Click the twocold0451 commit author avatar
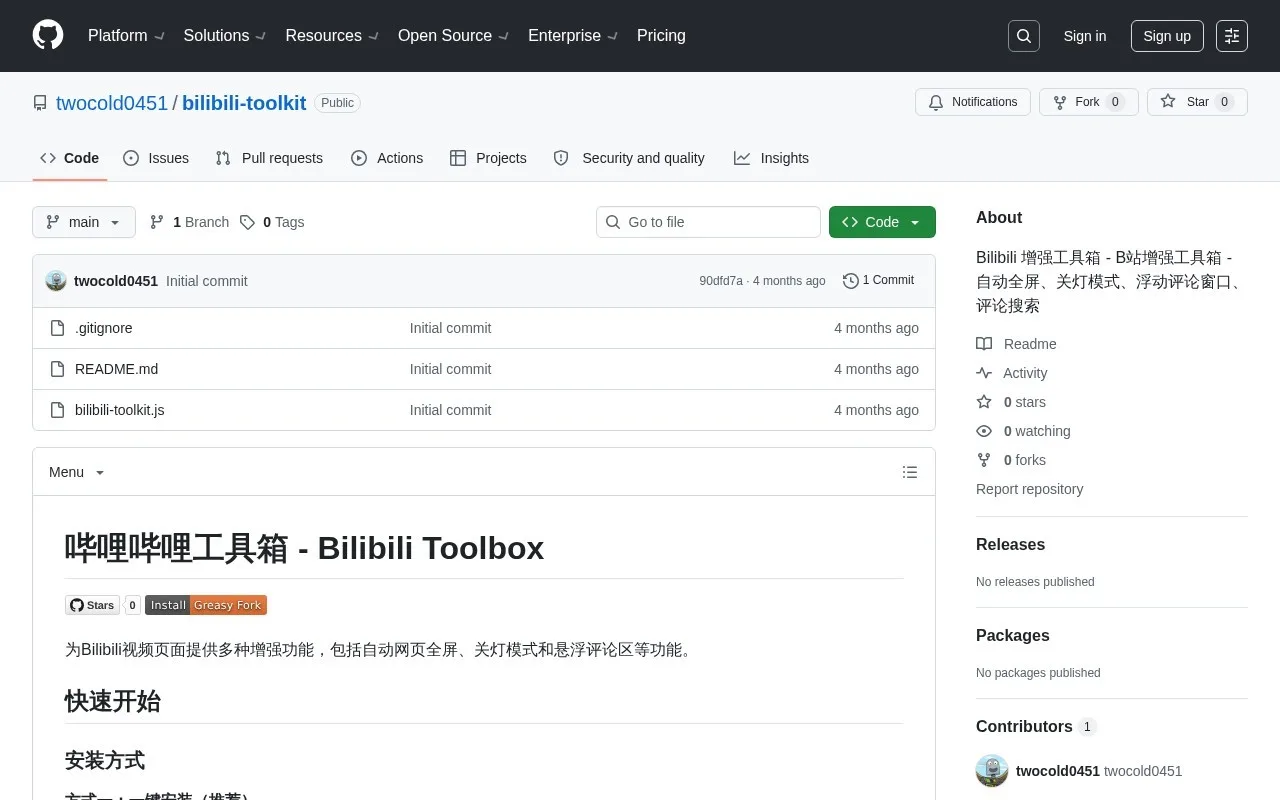The width and height of the screenshot is (1280, 800). [x=56, y=281]
